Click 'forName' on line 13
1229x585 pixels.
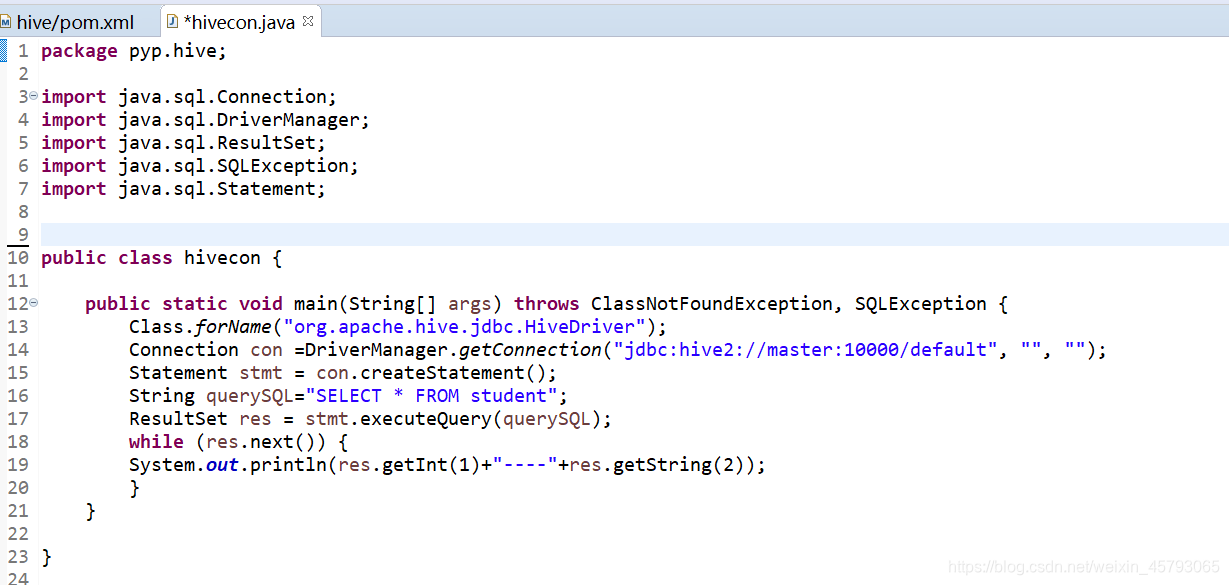click(x=233, y=327)
